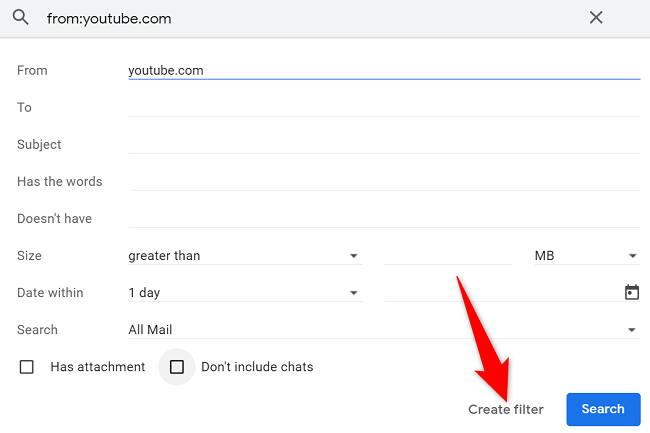Focus the Doesn't have input field
The width and height of the screenshot is (650, 433).
point(384,218)
